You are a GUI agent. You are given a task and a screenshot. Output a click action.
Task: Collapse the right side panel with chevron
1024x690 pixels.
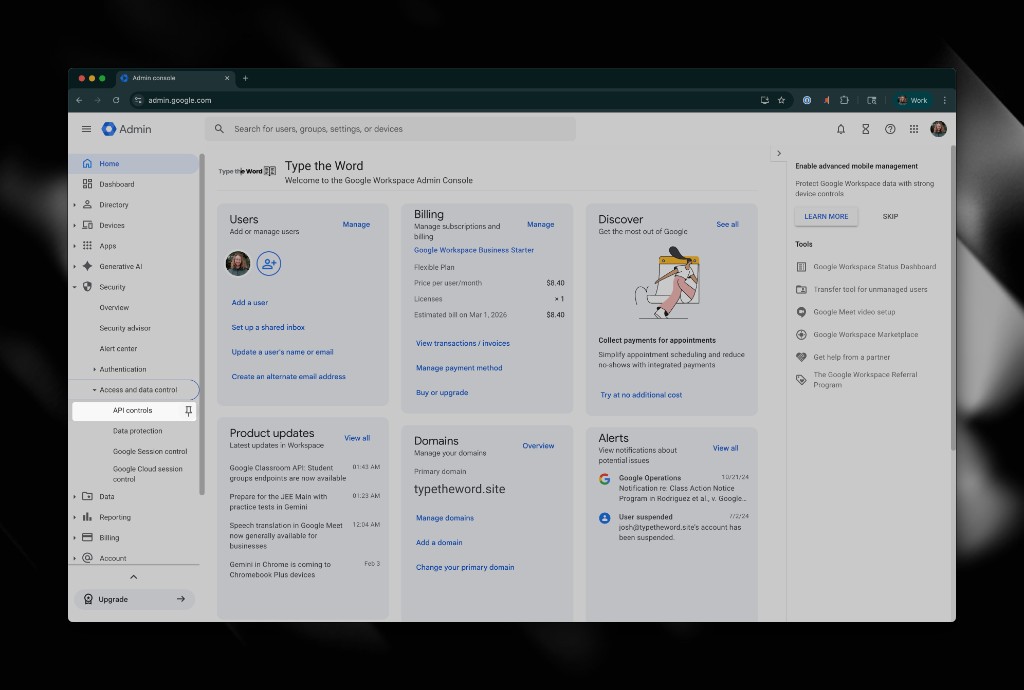coord(778,153)
